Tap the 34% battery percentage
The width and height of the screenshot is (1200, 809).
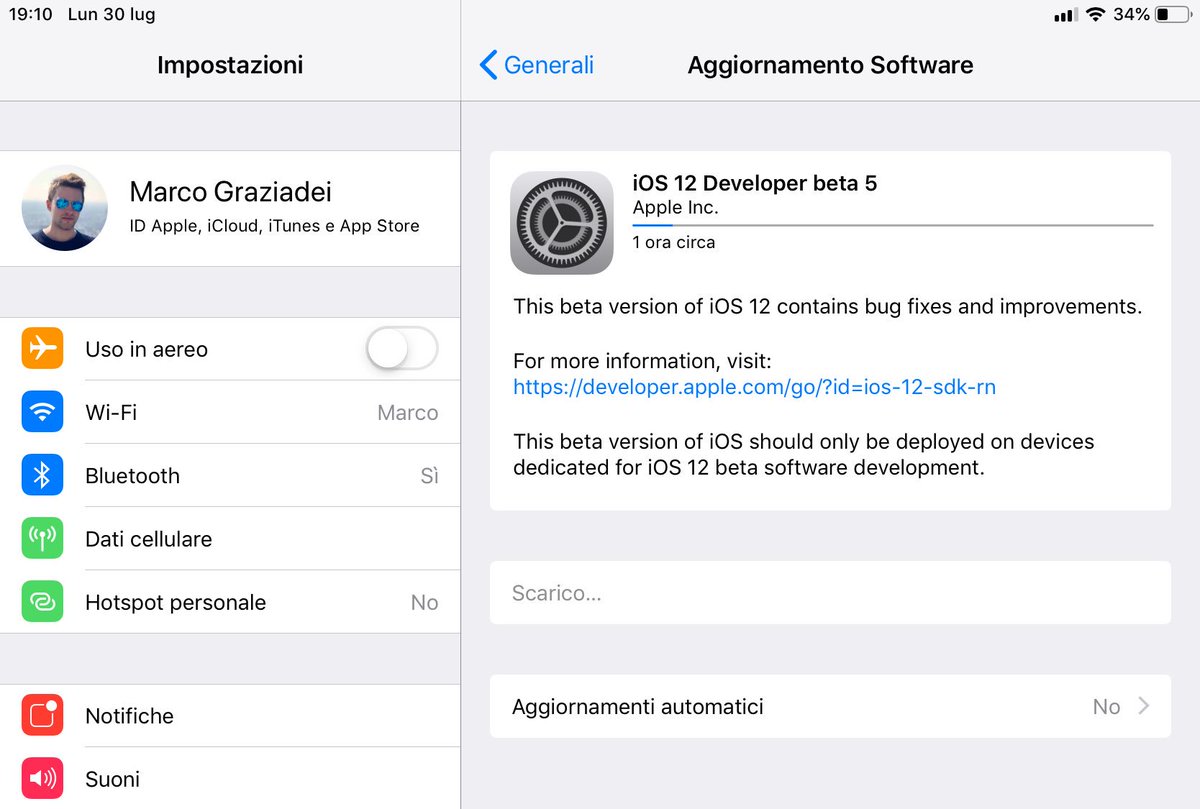(1131, 15)
